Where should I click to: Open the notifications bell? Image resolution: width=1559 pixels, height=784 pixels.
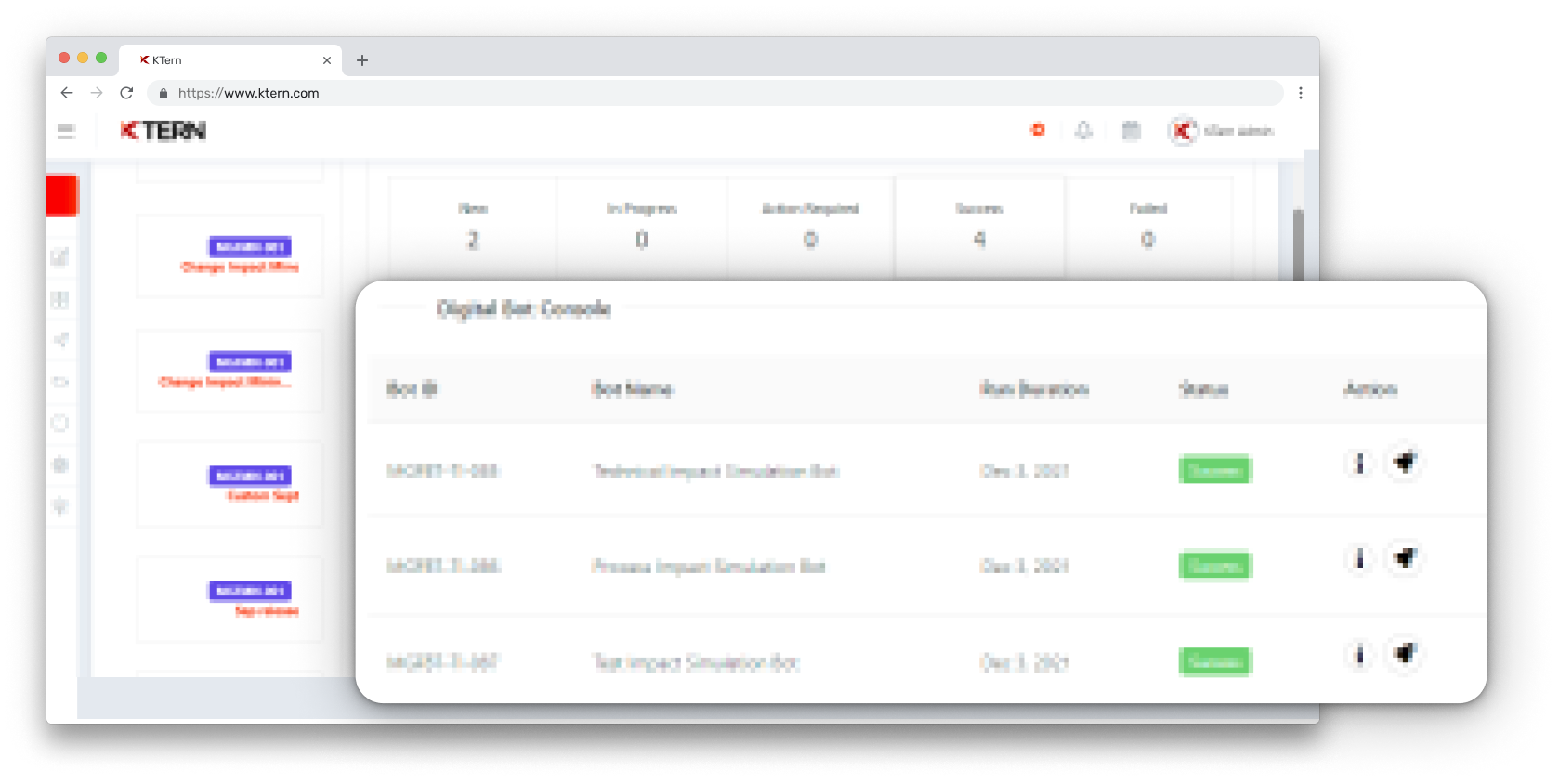click(1083, 130)
